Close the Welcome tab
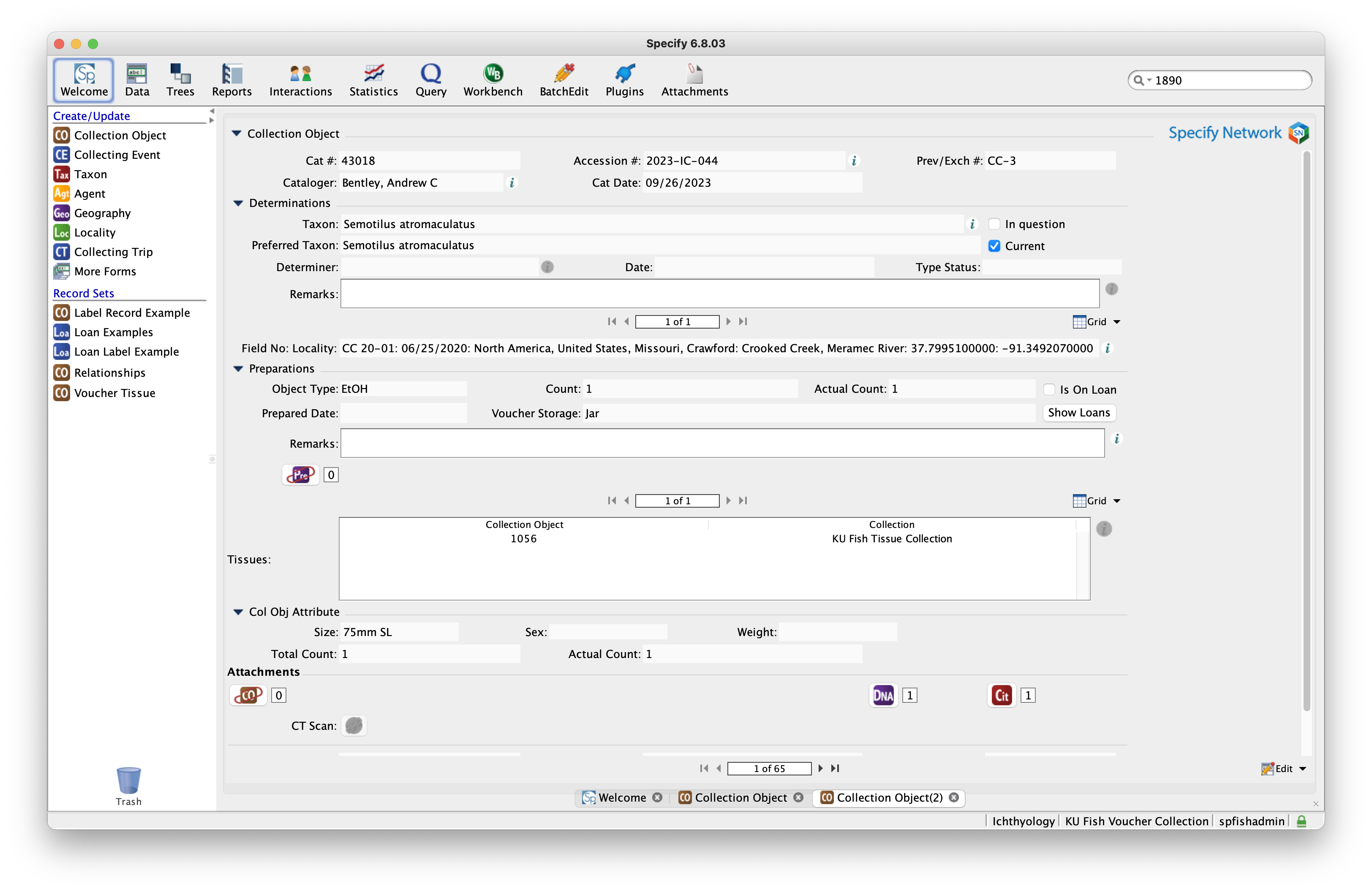1372x892 pixels. click(657, 797)
